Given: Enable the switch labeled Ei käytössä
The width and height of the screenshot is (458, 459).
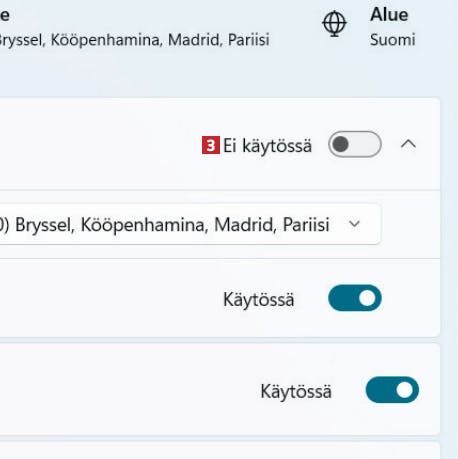Looking at the screenshot, I should click(355, 144).
